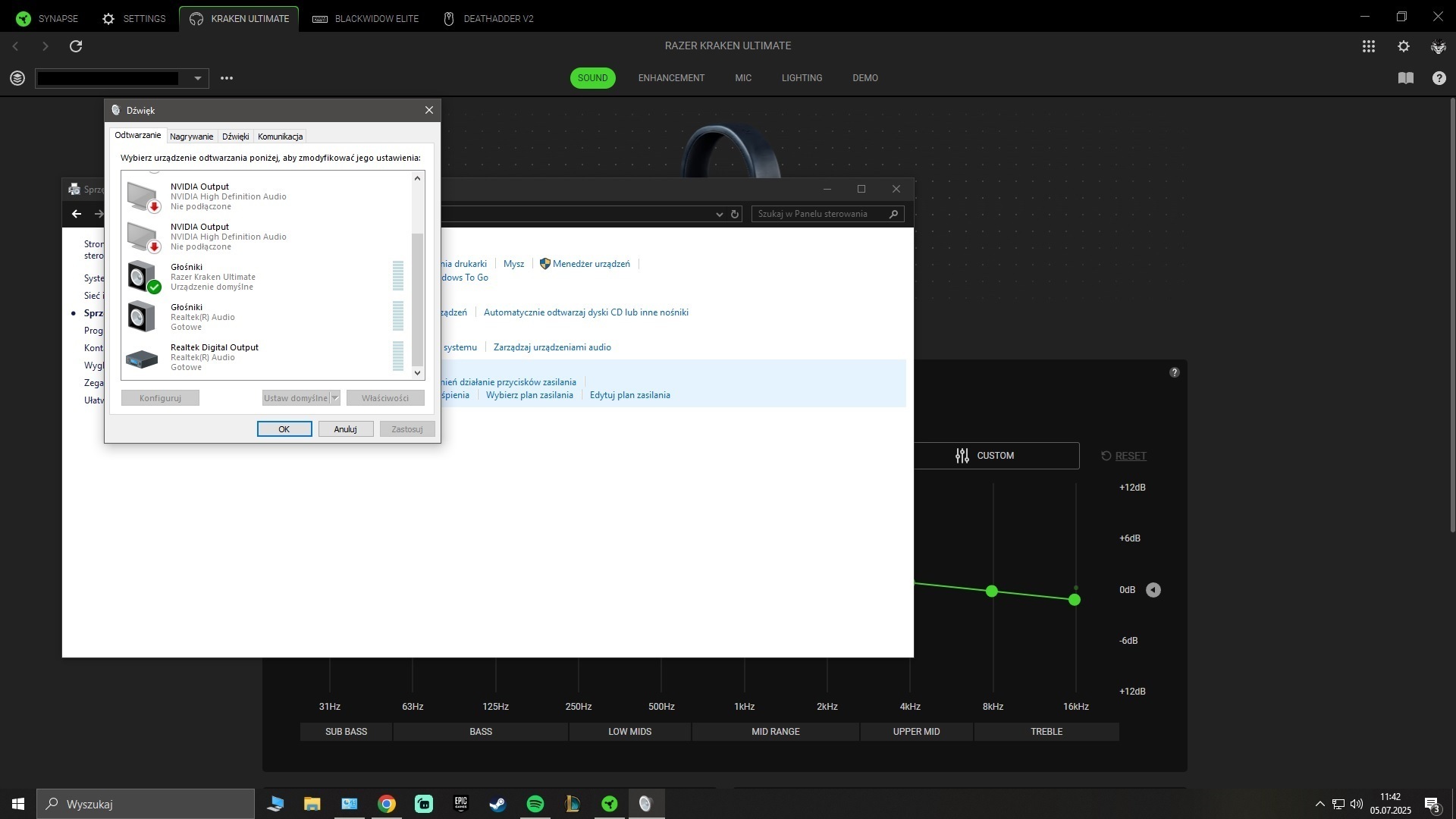
Task: Click the Właściwości button
Action: (385, 398)
